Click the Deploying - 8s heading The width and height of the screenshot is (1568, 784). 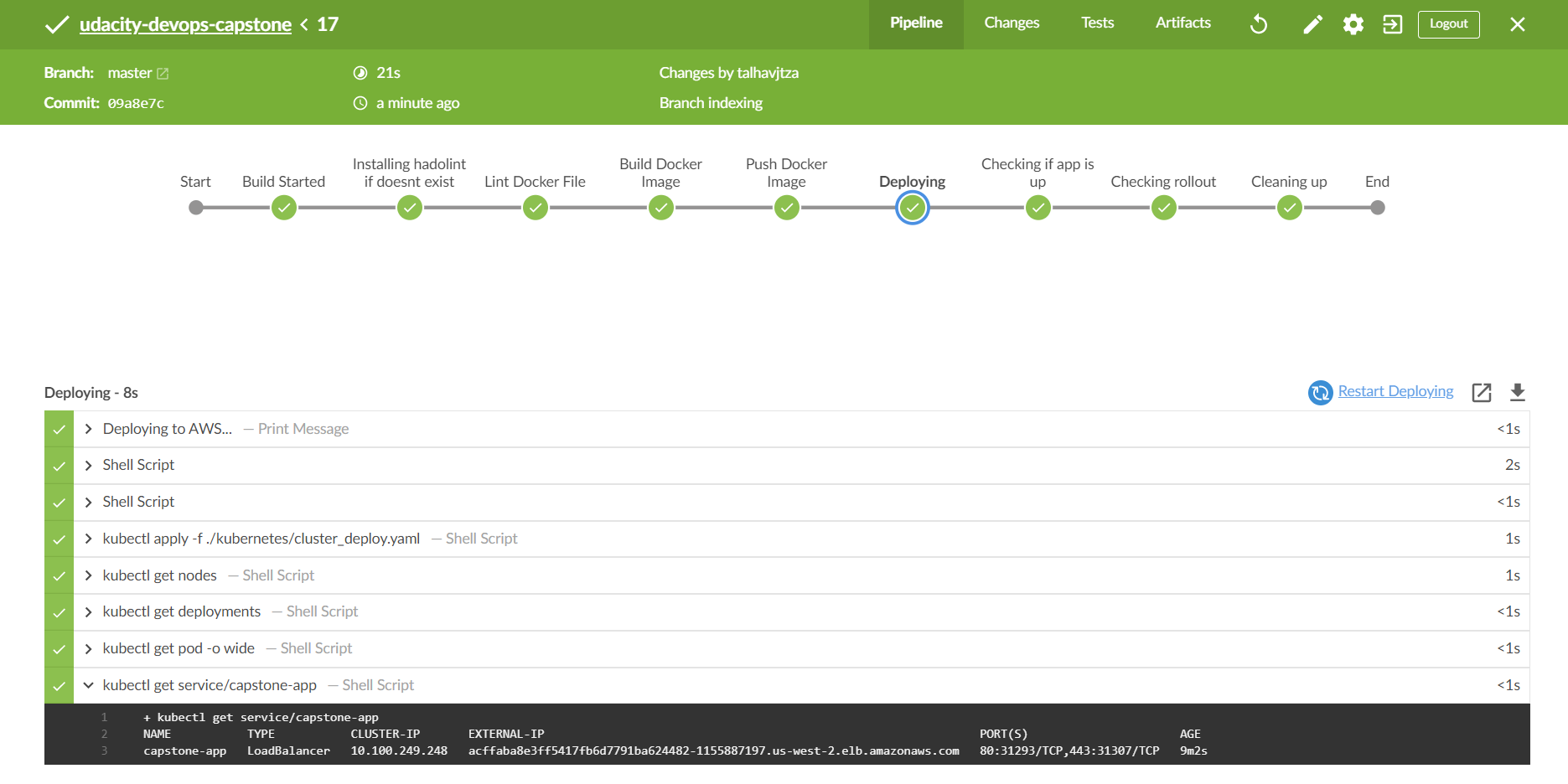point(91,393)
